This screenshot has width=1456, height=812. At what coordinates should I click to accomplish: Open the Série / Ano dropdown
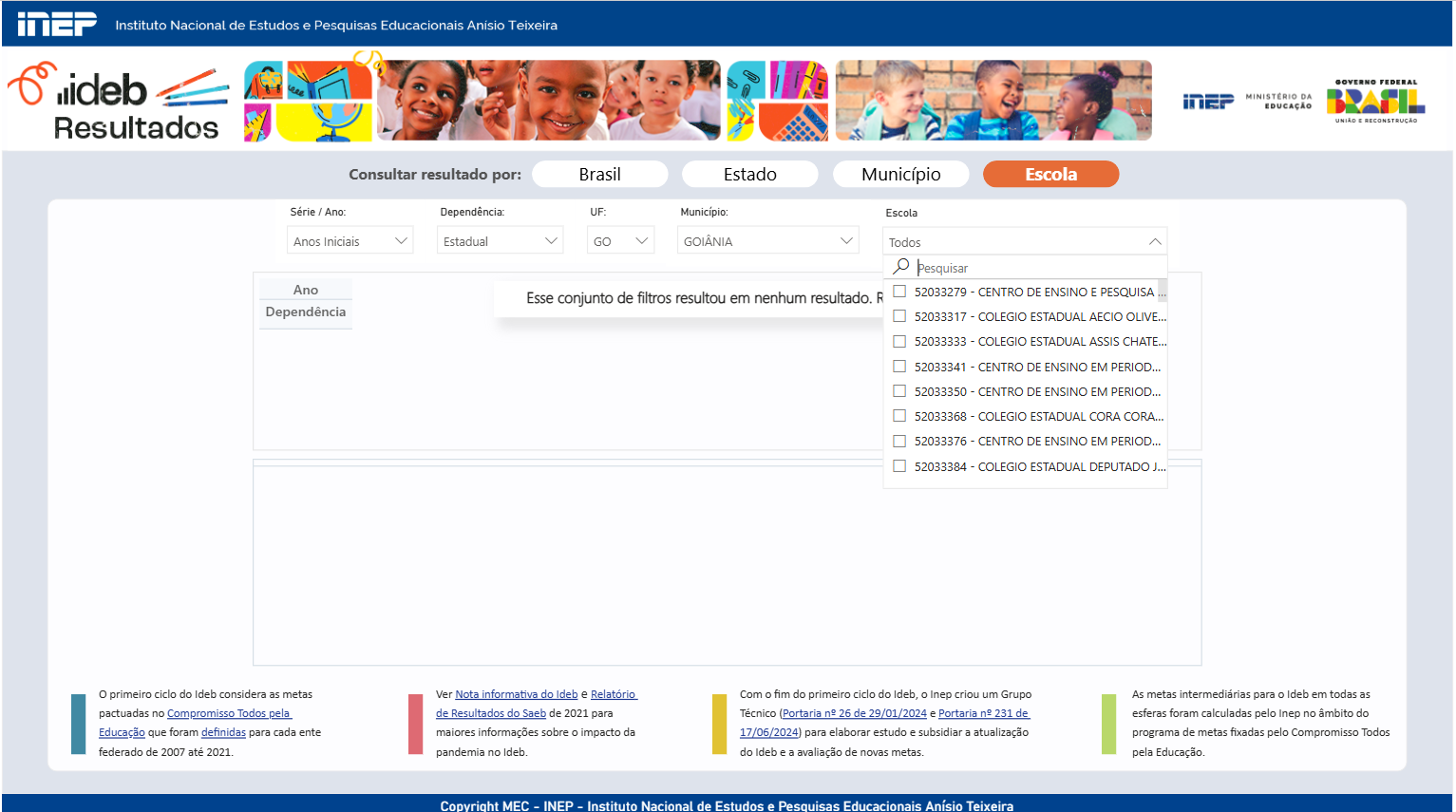[x=350, y=241]
